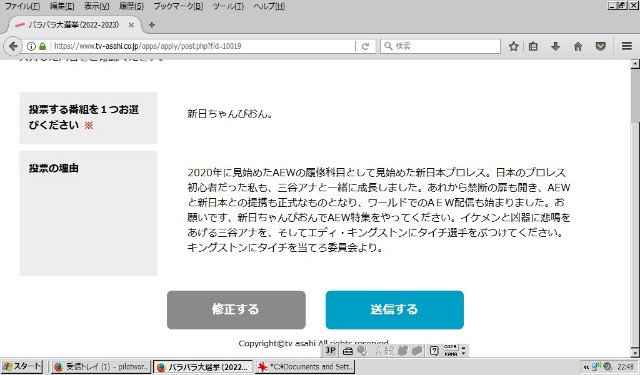640x375 pixels.
Task: Open the ブックマーク menu
Action: [178, 6]
